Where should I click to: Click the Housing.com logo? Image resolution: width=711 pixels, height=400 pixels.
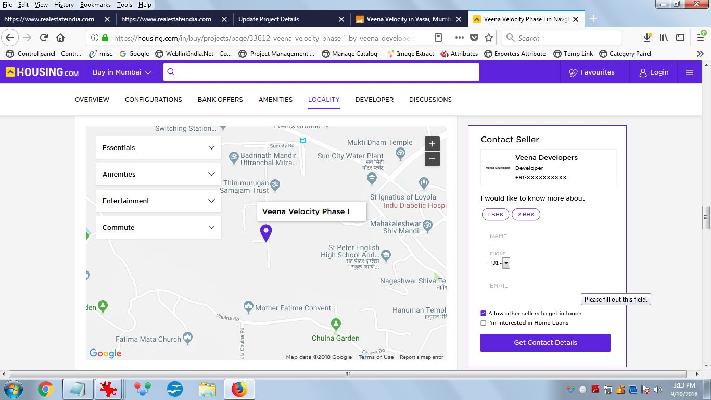point(42,72)
